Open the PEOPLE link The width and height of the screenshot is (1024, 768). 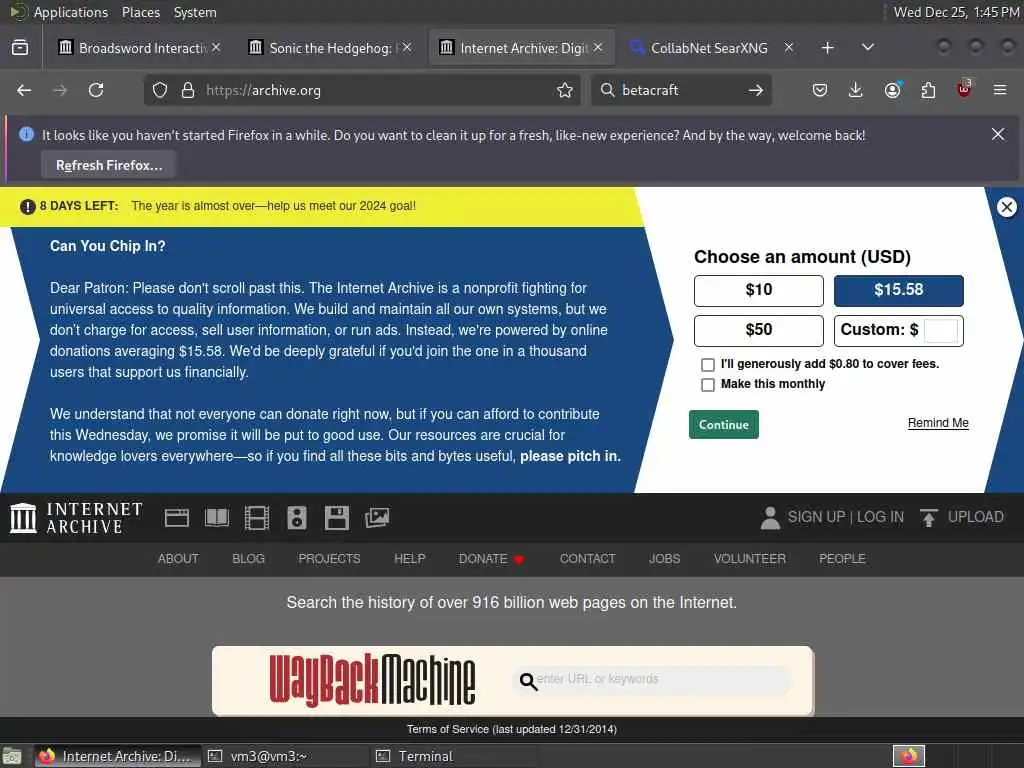click(x=842, y=559)
